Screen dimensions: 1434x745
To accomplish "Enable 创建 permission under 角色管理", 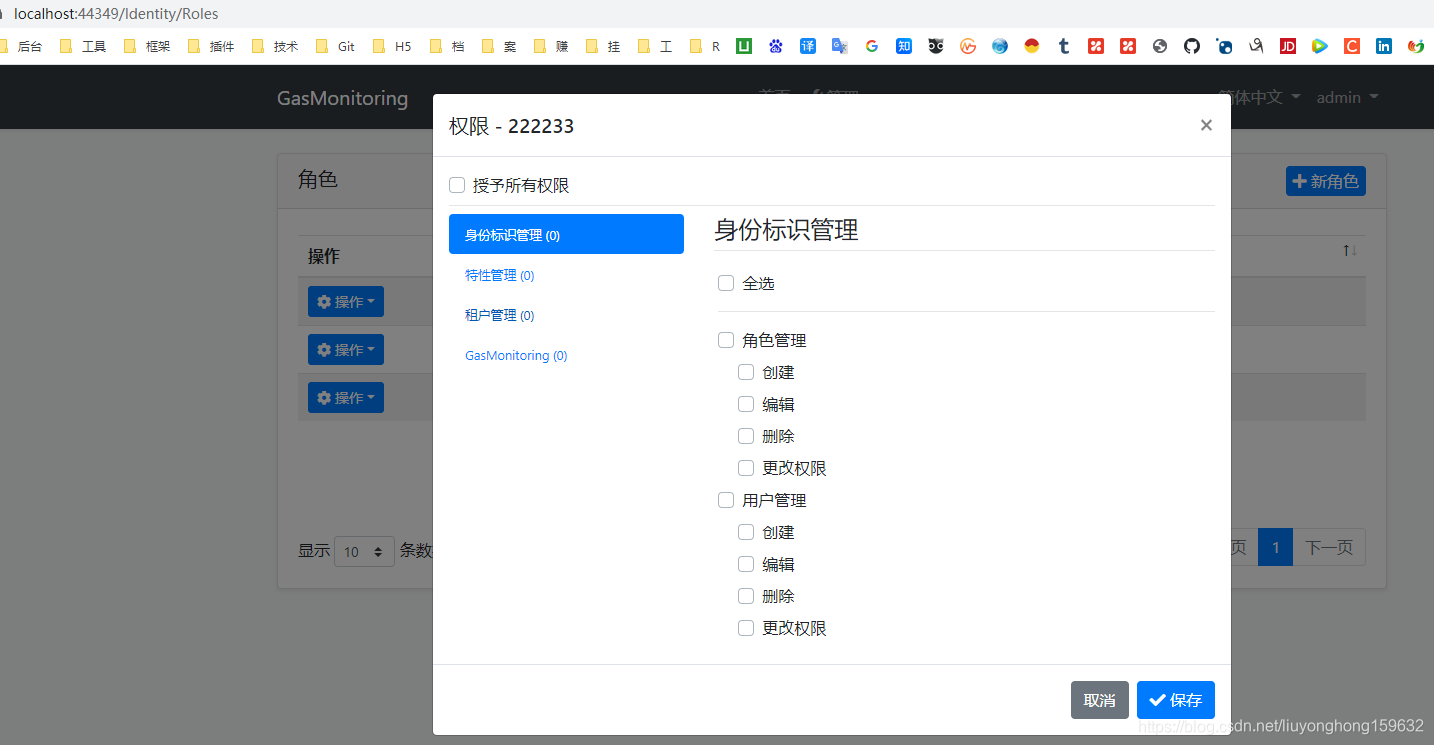I will coord(746,371).
